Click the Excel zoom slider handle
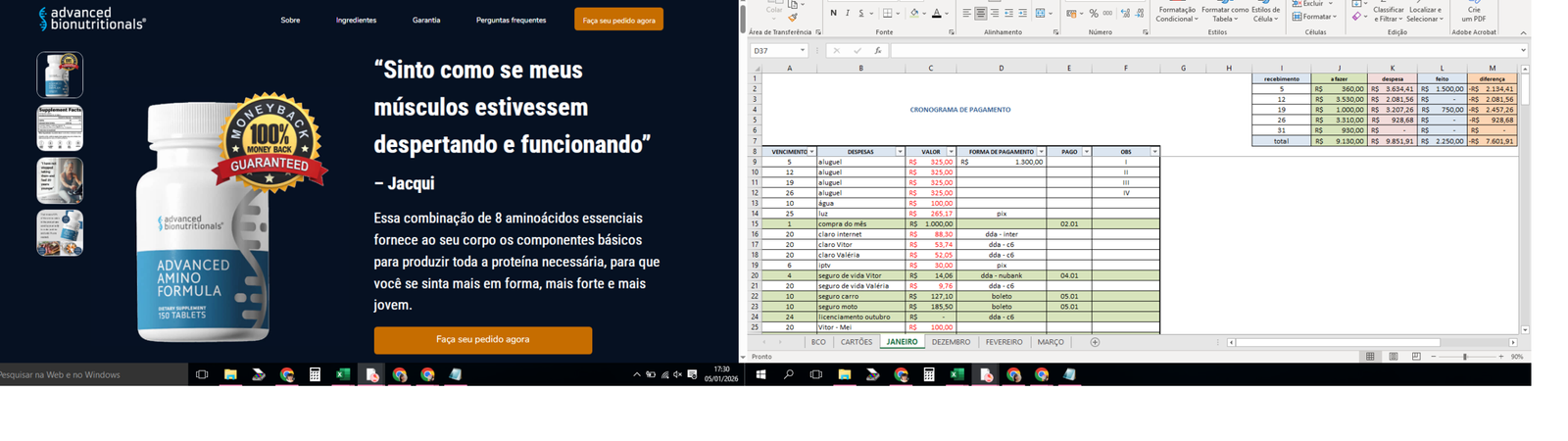The height and width of the screenshot is (441, 1568). tap(1465, 357)
